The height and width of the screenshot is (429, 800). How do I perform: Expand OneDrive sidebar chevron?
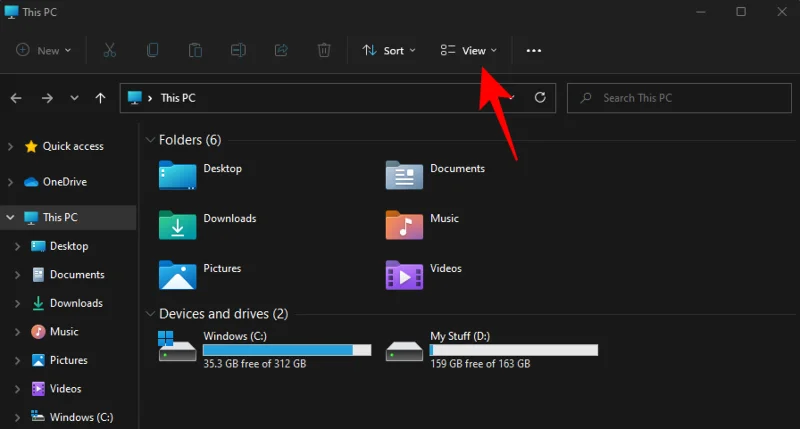(x=10, y=182)
